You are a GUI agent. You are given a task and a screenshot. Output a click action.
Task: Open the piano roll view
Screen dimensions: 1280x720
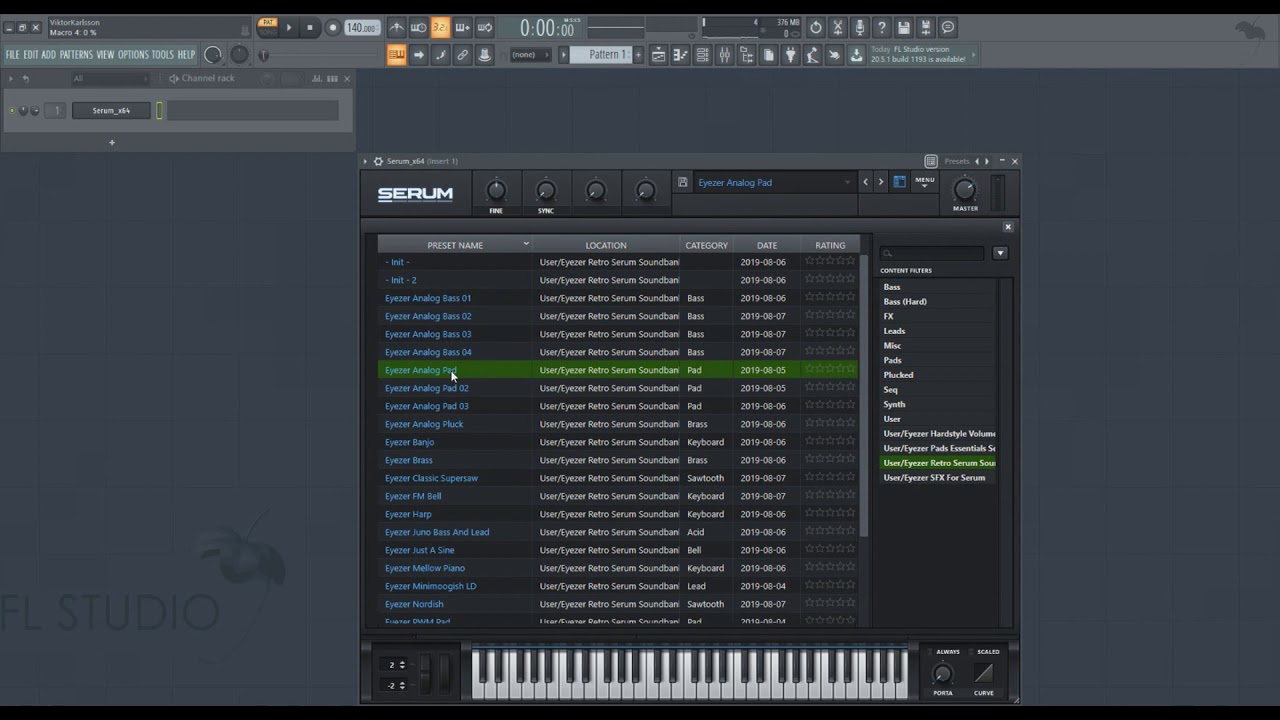(x=681, y=55)
